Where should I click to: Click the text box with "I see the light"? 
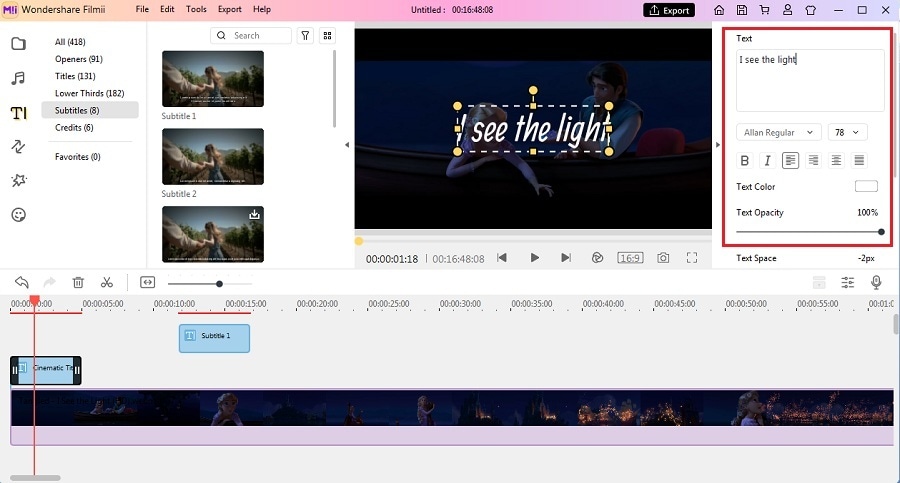tap(810, 80)
